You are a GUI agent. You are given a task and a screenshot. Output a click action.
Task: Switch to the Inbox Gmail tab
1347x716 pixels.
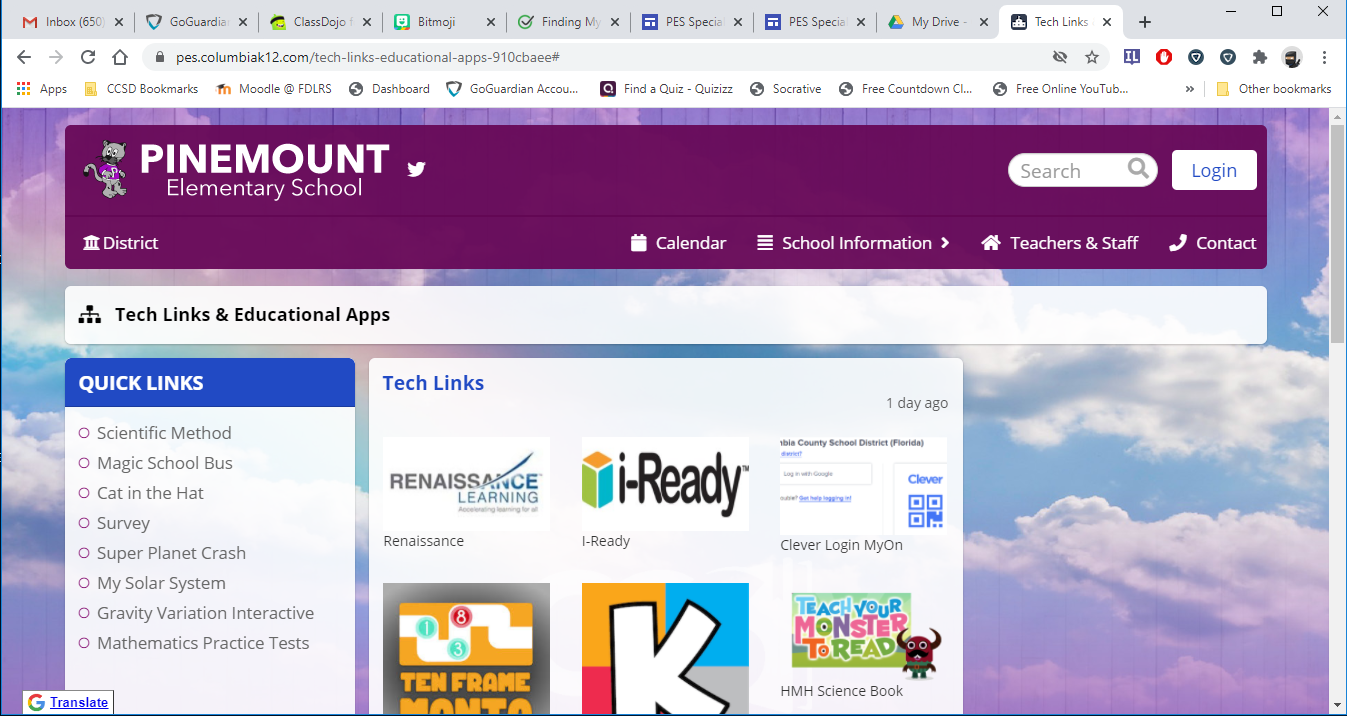[73, 22]
